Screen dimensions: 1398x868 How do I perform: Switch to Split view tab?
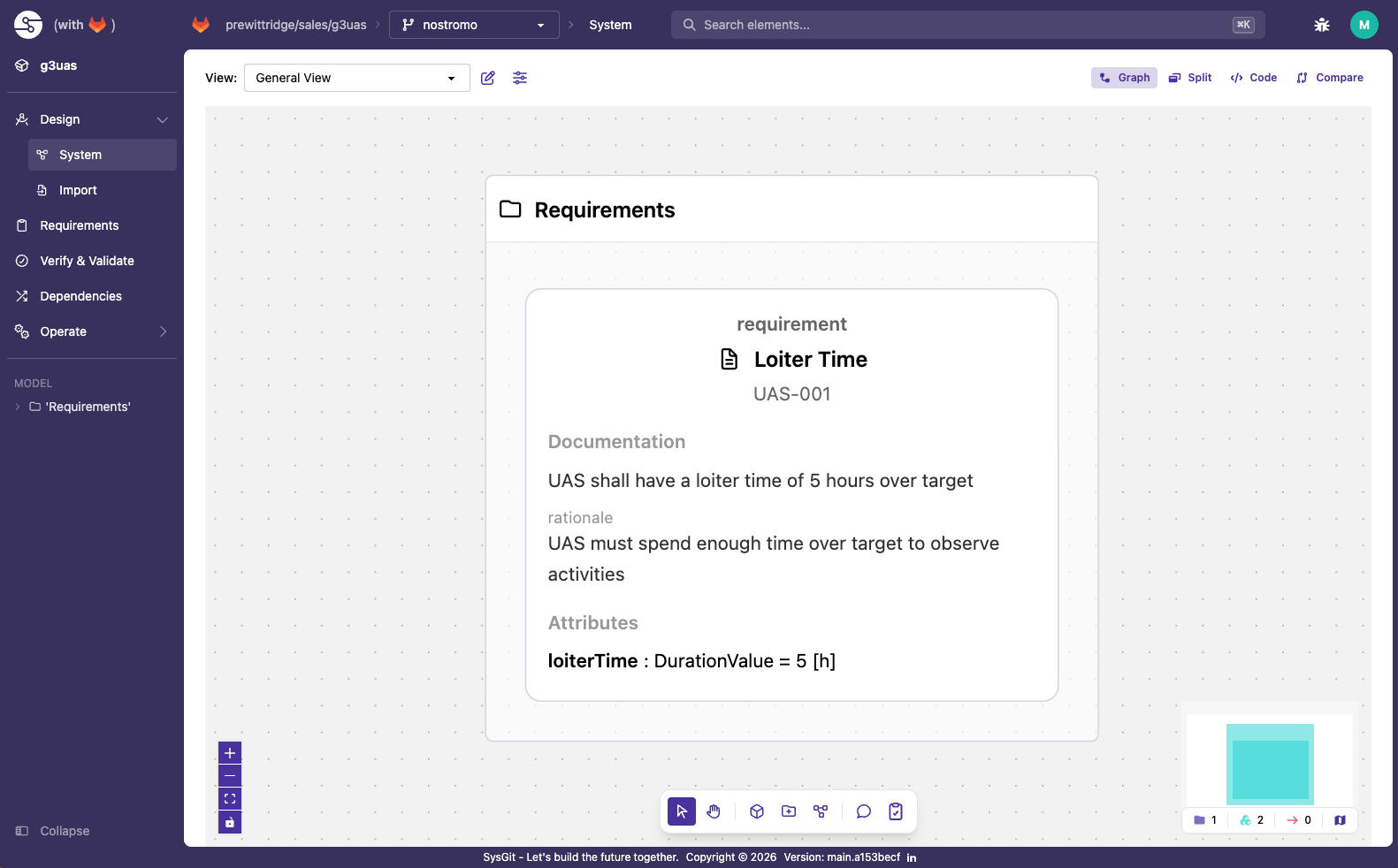click(x=1190, y=78)
